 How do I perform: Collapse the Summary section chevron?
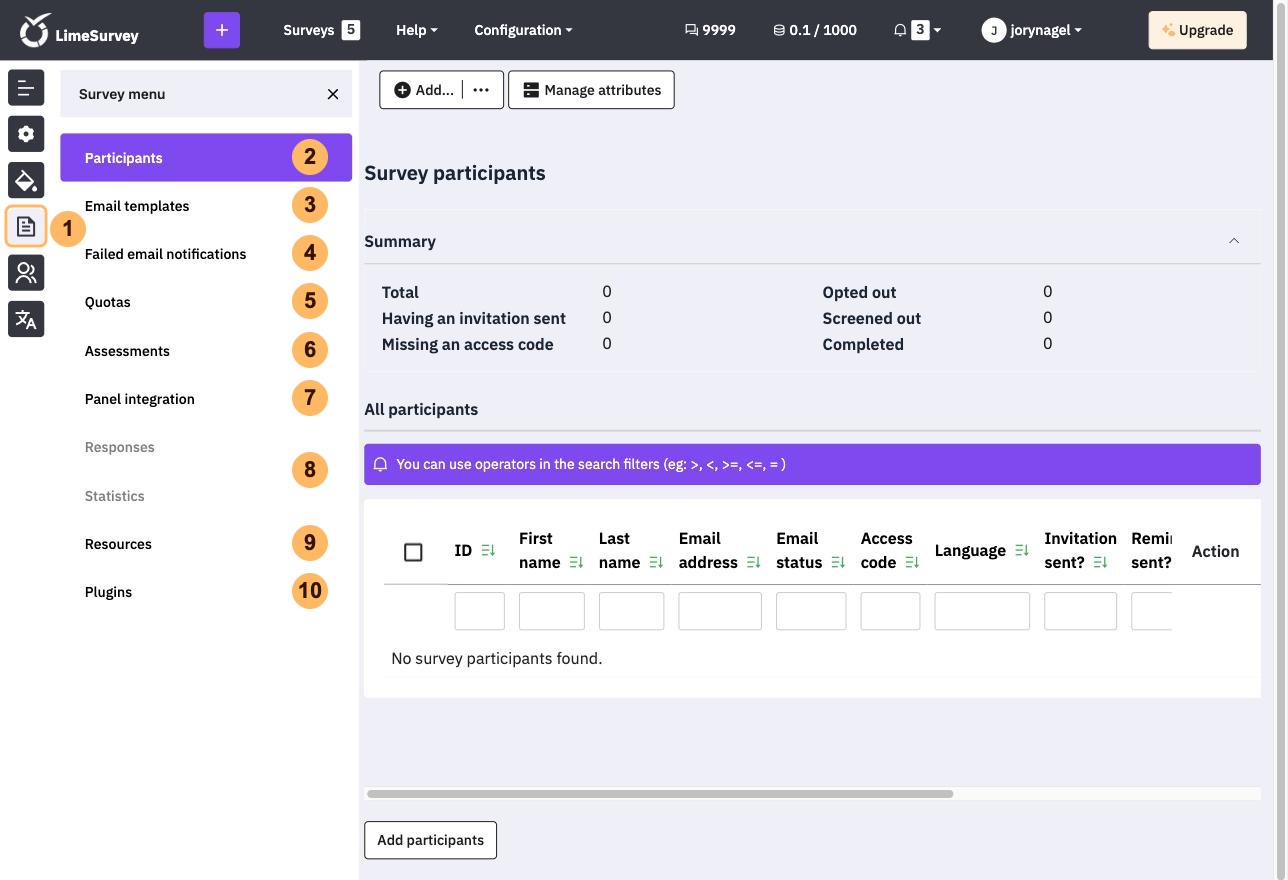[1234, 241]
